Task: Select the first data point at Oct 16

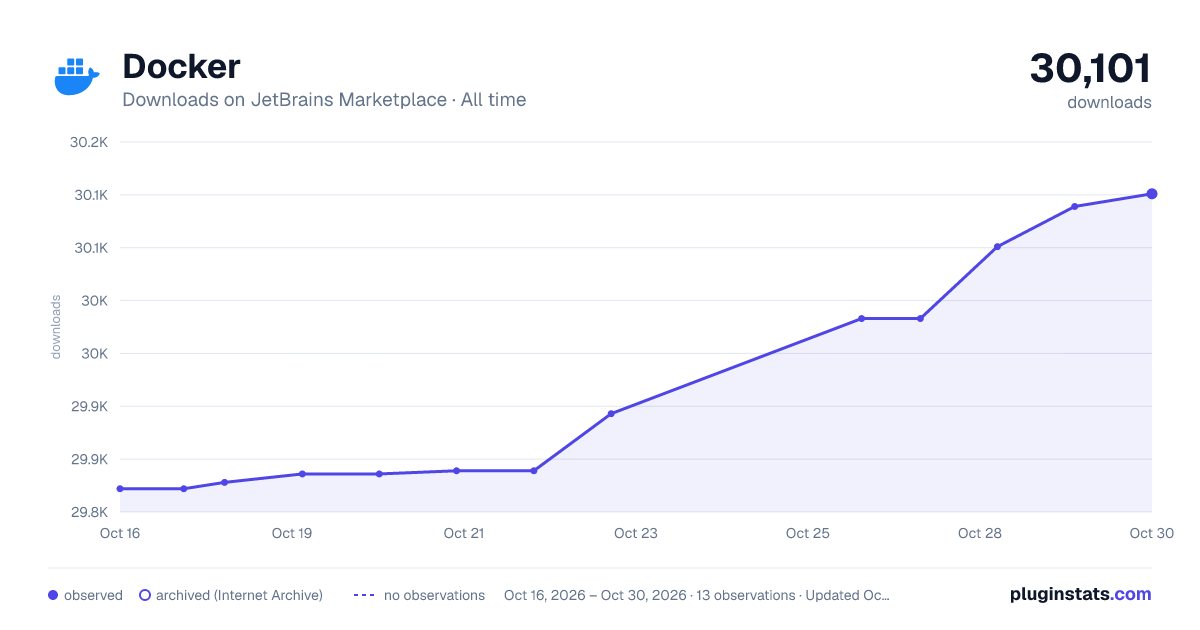Action: tap(120, 489)
